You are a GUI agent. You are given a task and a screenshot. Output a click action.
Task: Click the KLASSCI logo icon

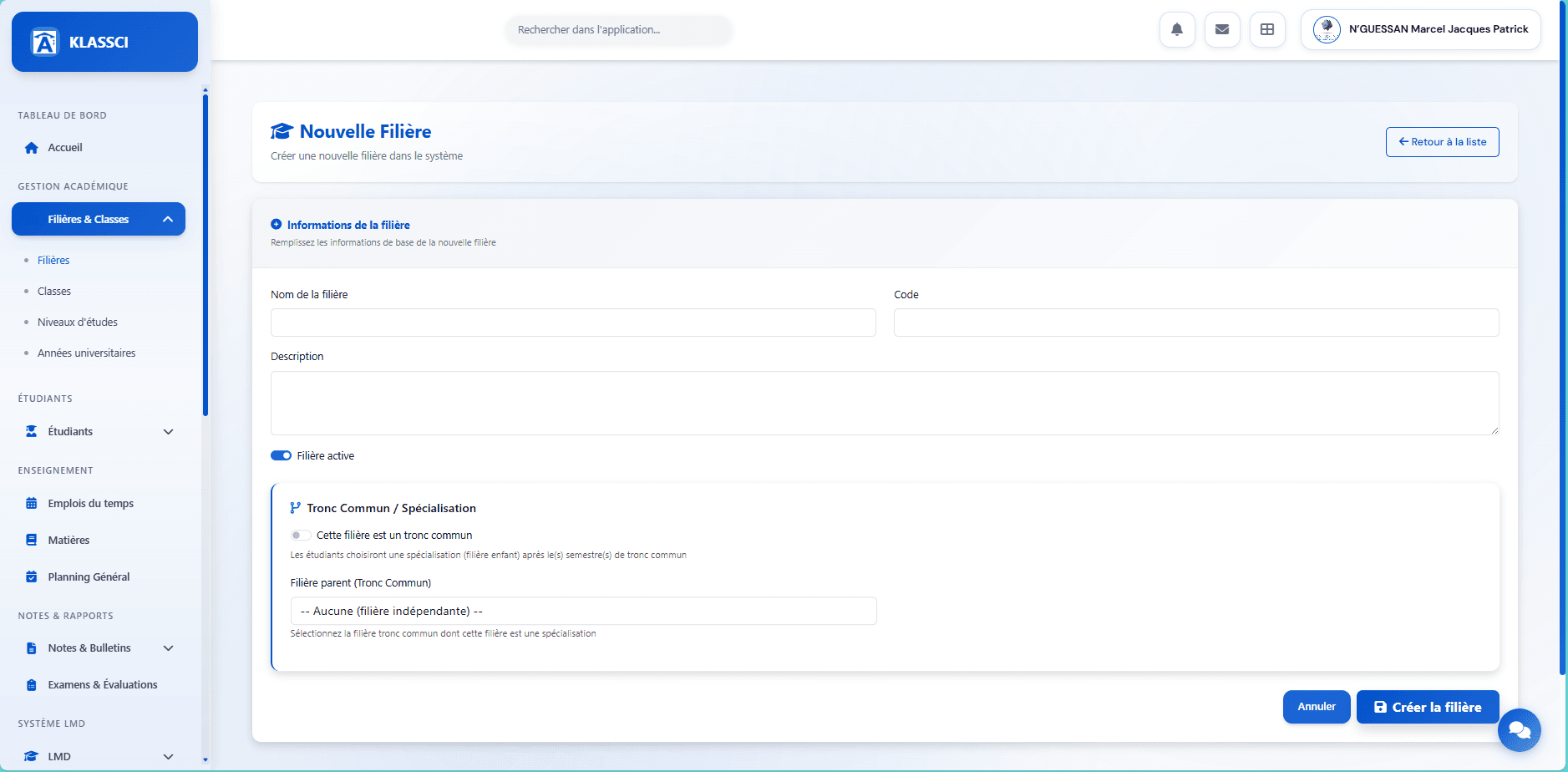45,42
